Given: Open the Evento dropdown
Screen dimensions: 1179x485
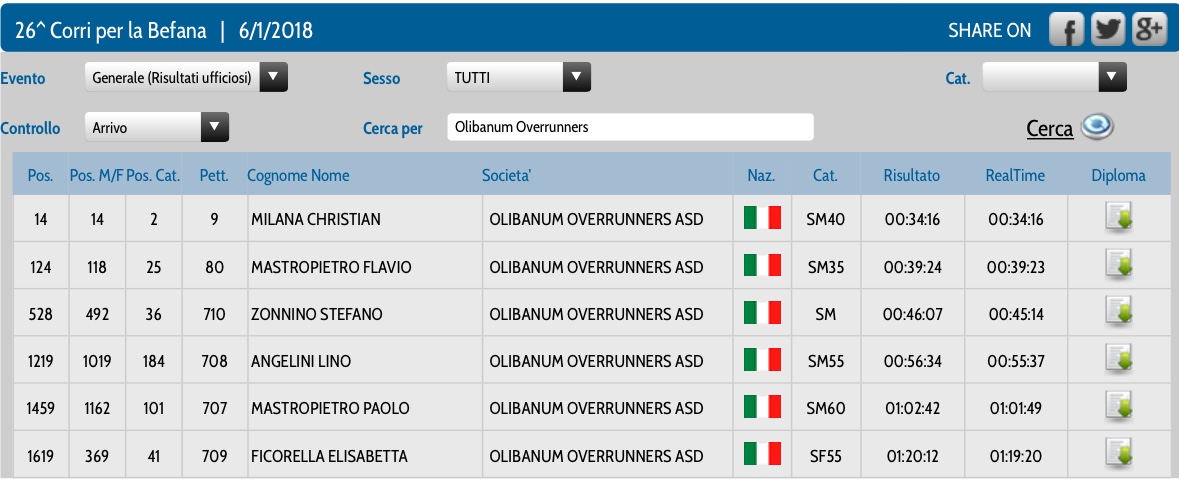Looking at the screenshot, I should pos(186,77).
